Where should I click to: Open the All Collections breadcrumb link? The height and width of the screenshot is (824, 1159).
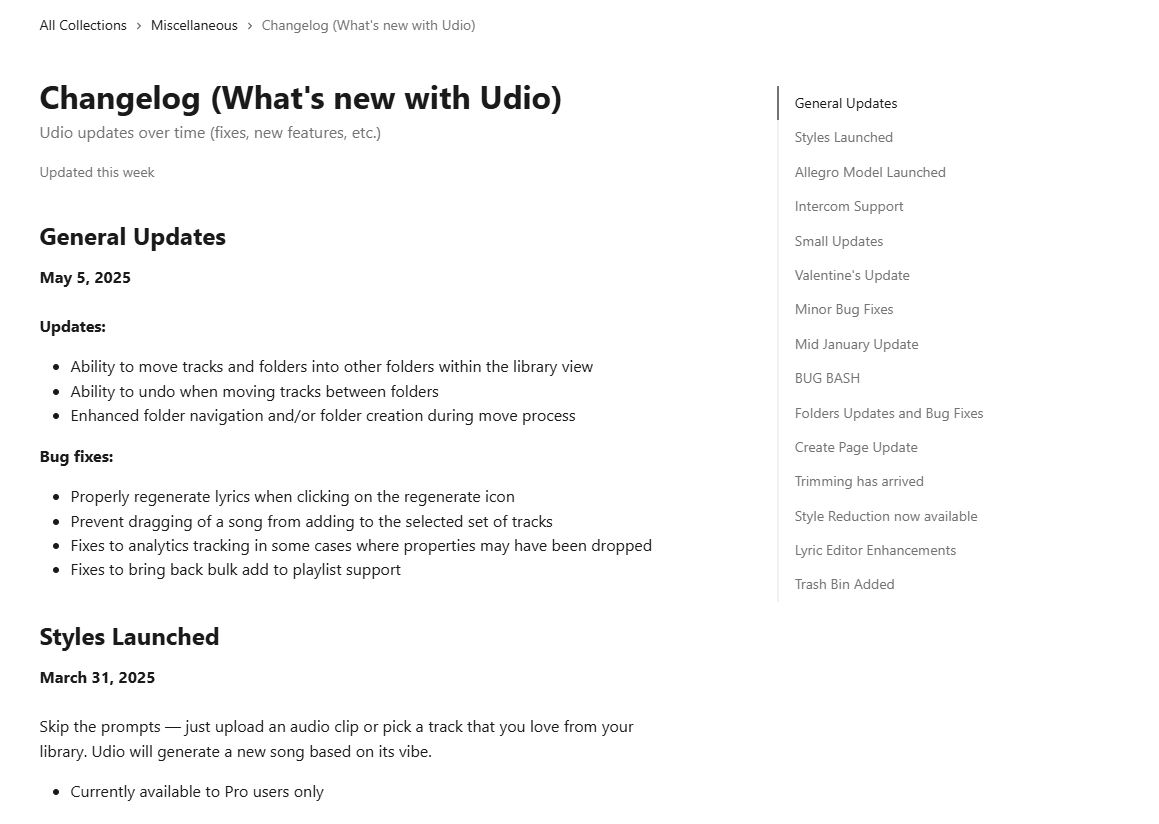pos(83,25)
